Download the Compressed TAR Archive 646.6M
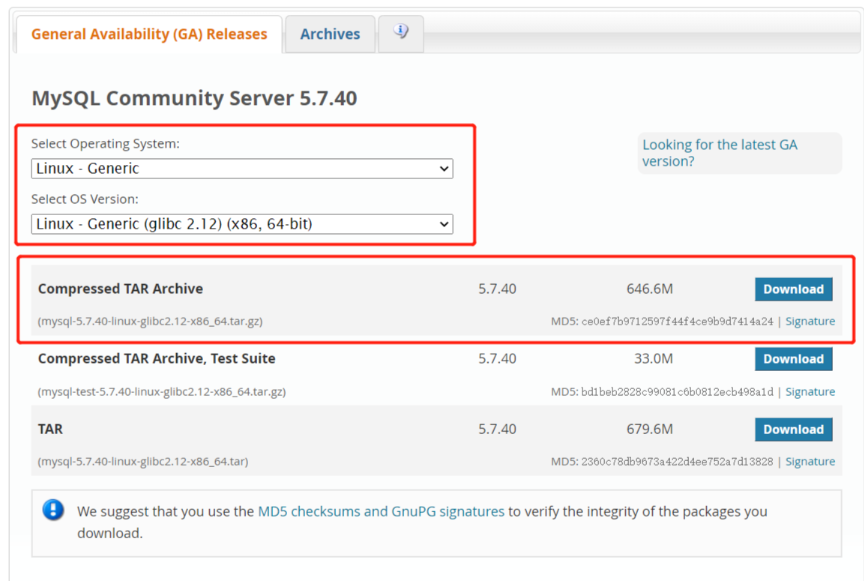The height and width of the screenshot is (581, 864). coord(793,289)
